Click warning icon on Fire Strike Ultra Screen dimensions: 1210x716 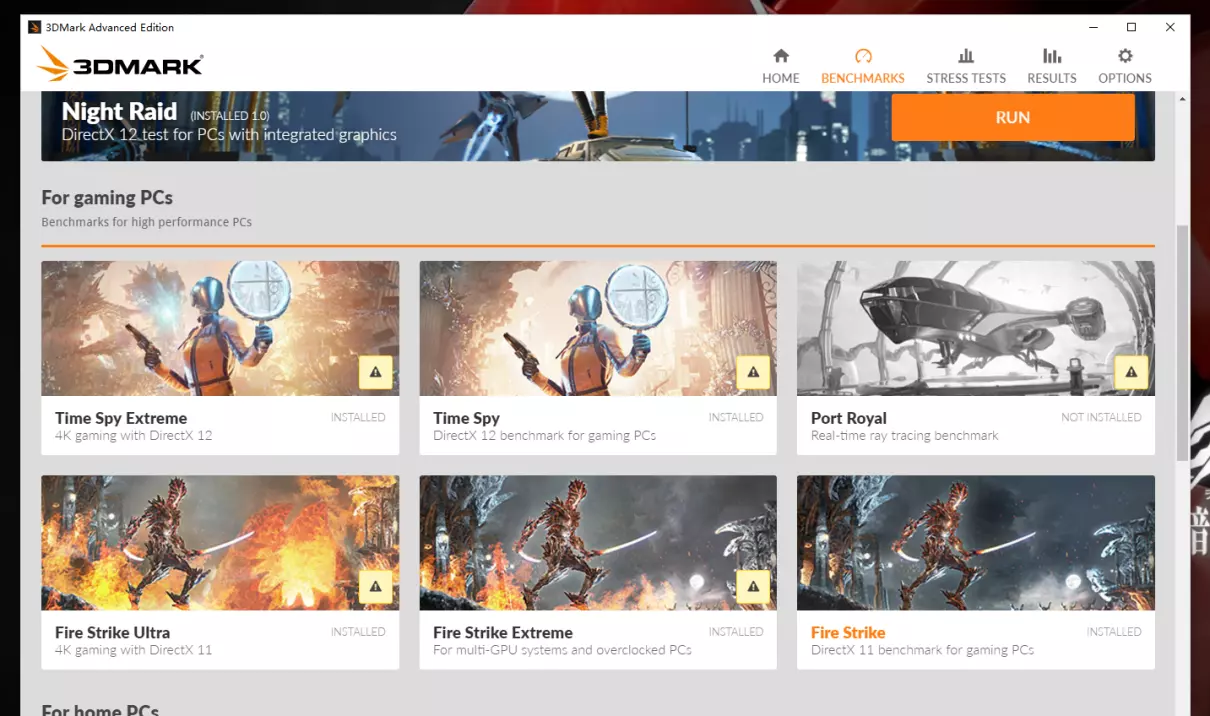(x=375, y=586)
